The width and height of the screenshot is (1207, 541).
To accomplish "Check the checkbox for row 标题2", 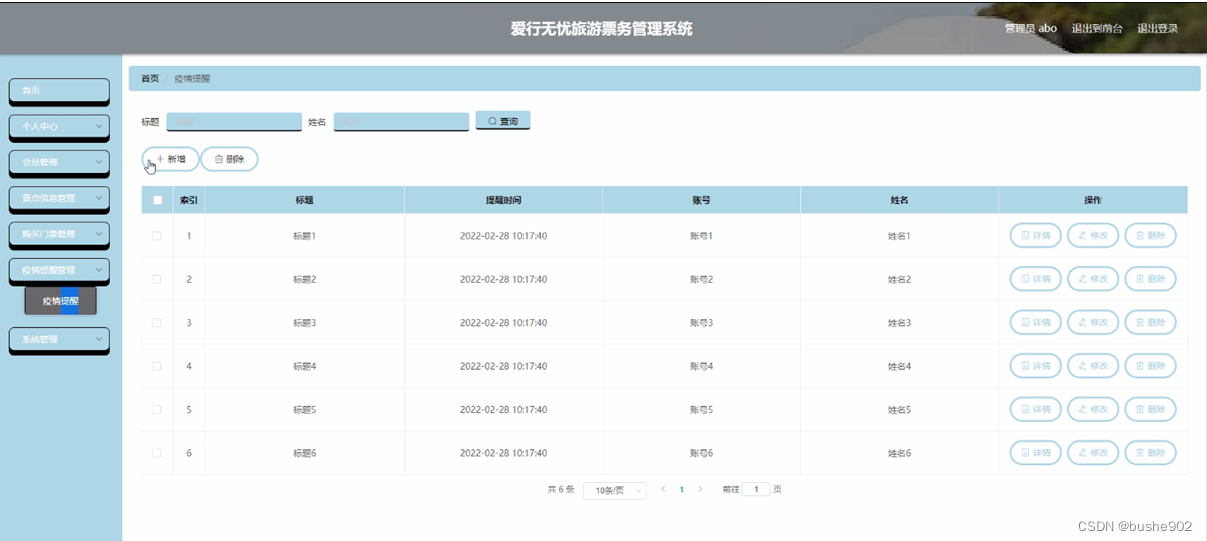I will [x=157, y=279].
